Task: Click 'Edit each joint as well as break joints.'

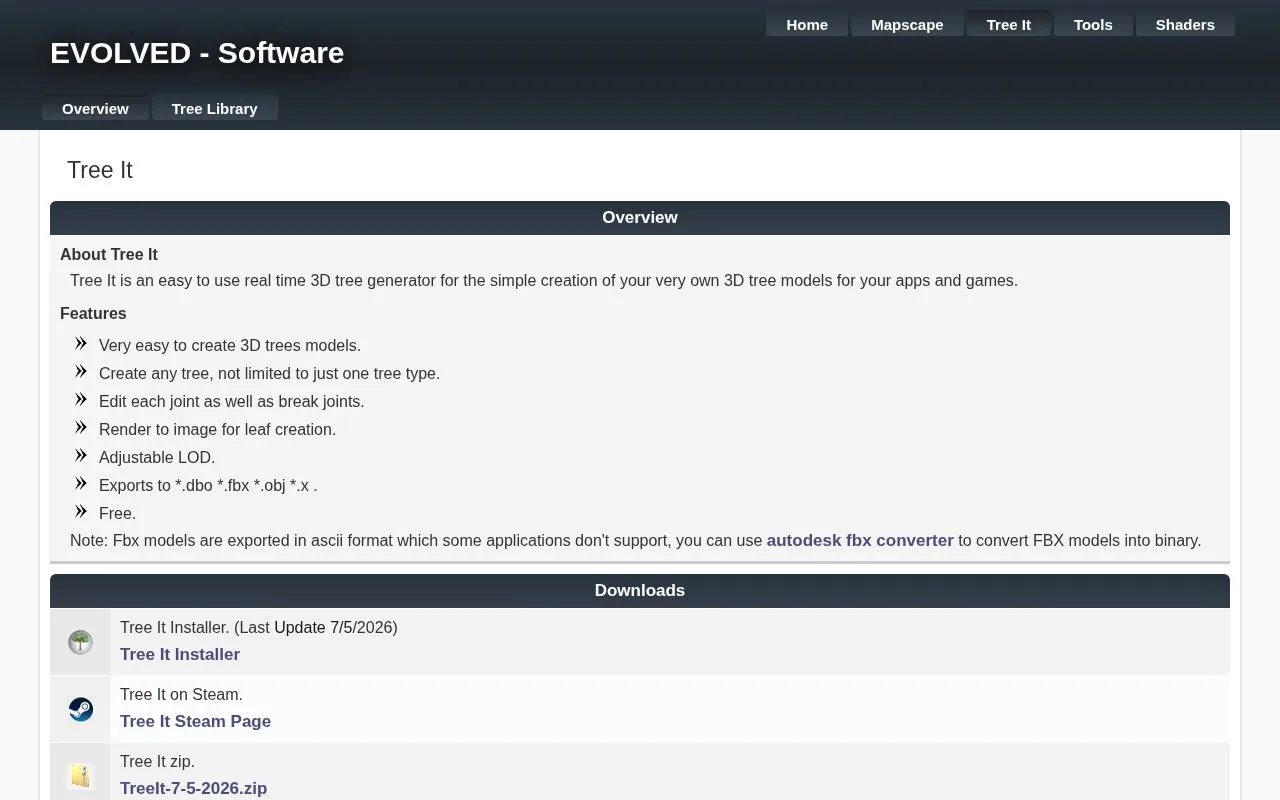Action: click(x=231, y=401)
